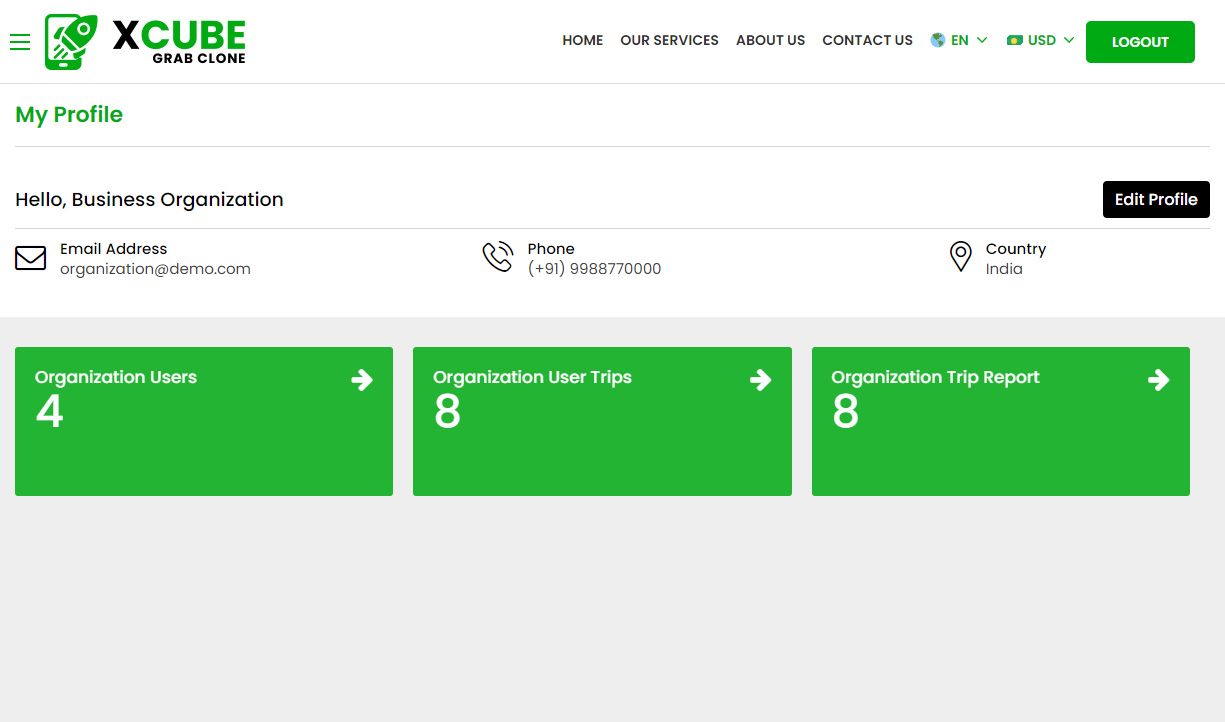Click the XCUBE Grab Clone logo text
Viewport: 1225px width, 722px height.
coord(179,42)
